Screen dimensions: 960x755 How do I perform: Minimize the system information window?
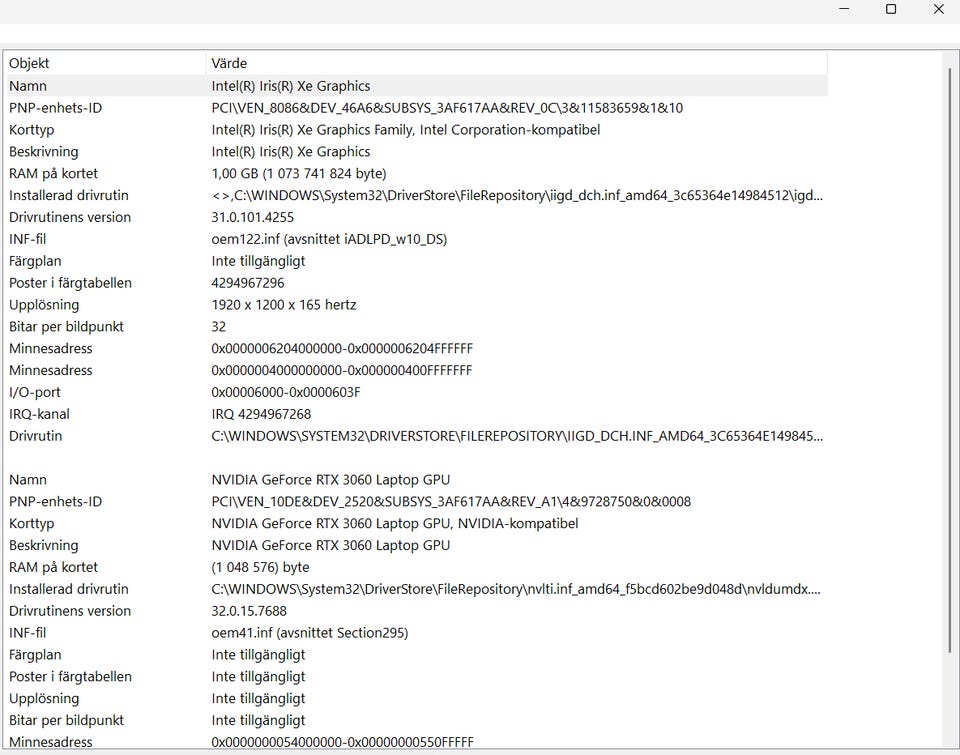click(x=843, y=9)
